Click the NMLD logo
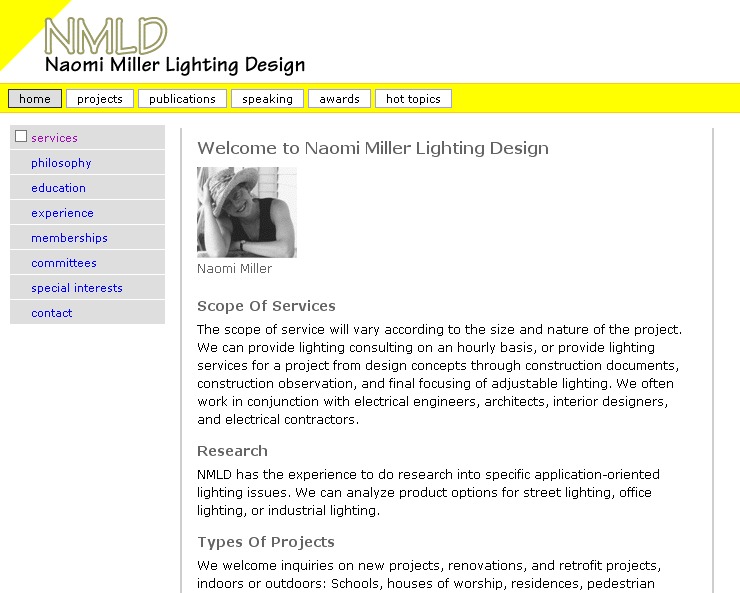This screenshot has height=593, width=740. [106, 36]
